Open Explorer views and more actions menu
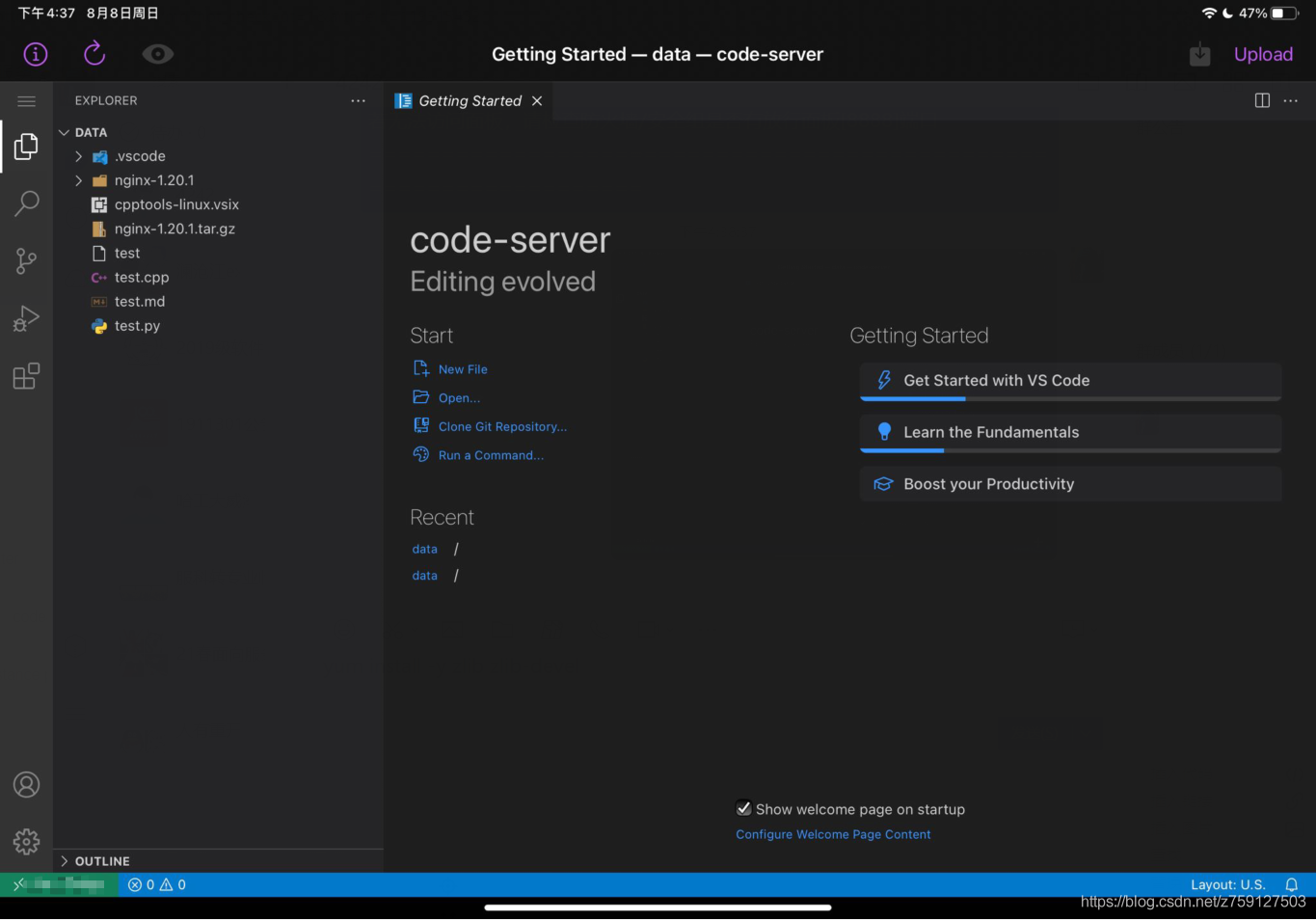The width and height of the screenshot is (1316, 920). 359,100
